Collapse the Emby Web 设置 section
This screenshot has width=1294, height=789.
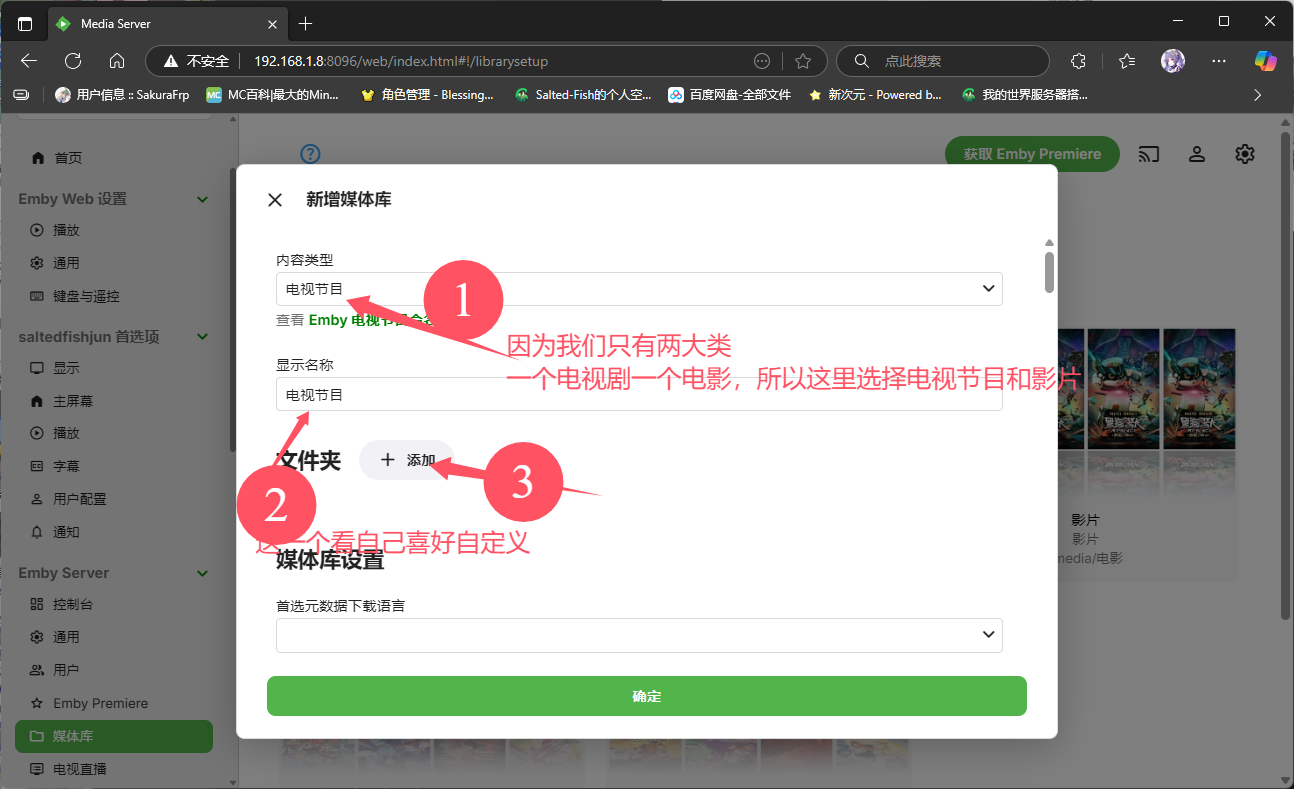click(203, 199)
